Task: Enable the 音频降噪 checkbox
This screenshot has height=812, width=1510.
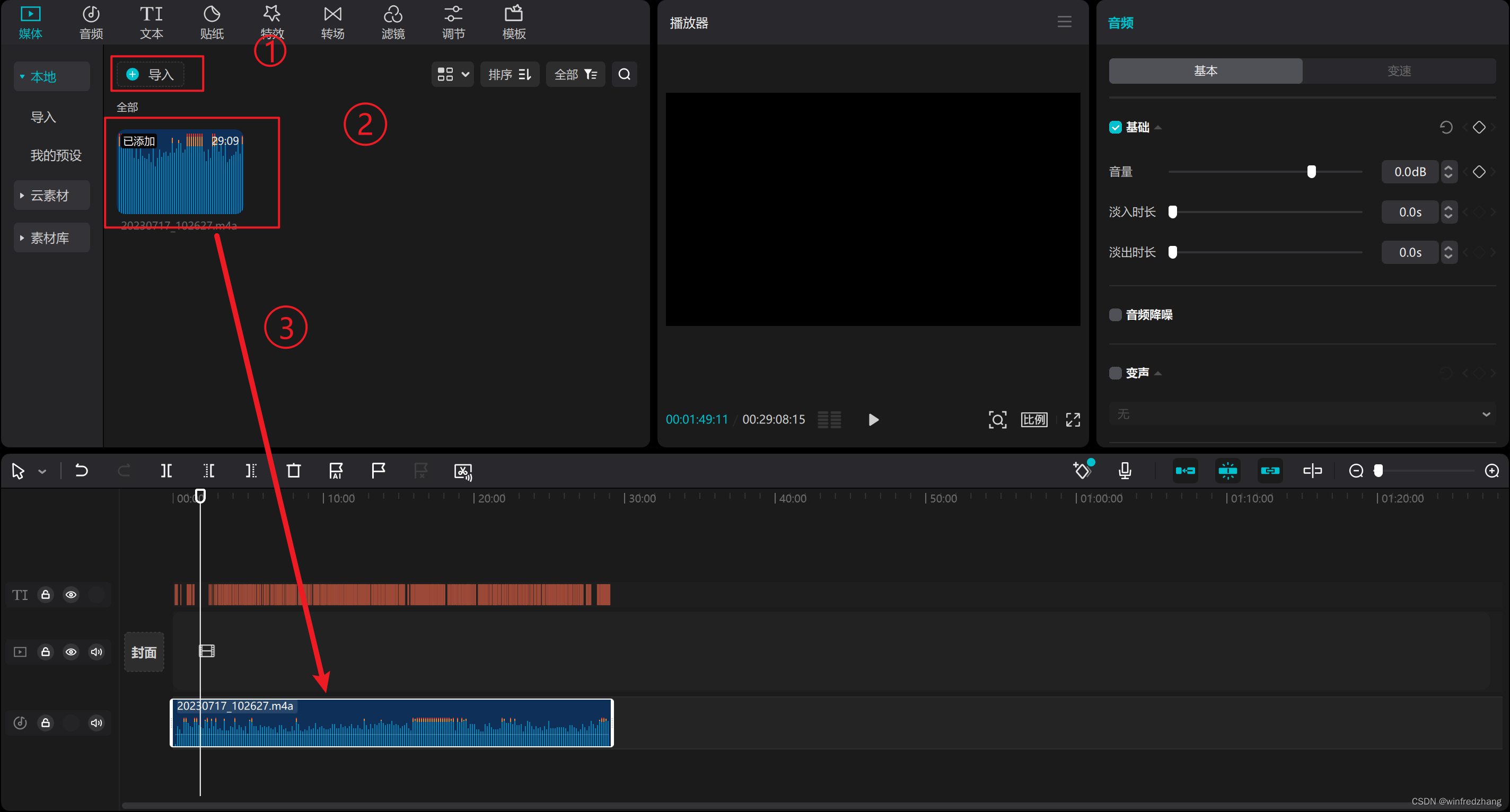Action: pos(1115,315)
